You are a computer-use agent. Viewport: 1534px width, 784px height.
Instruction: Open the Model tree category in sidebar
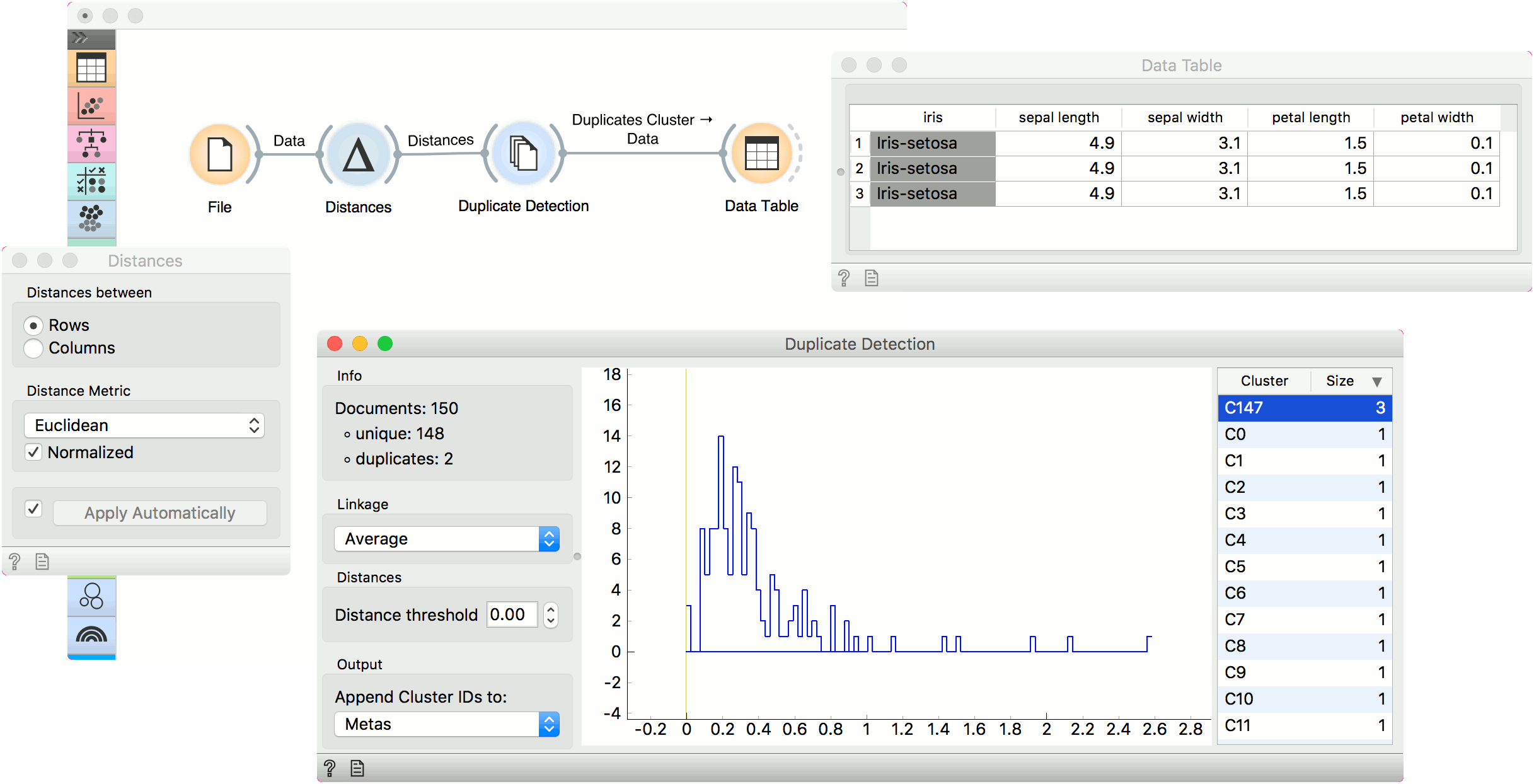pyautogui.click(x=91, y=144)
